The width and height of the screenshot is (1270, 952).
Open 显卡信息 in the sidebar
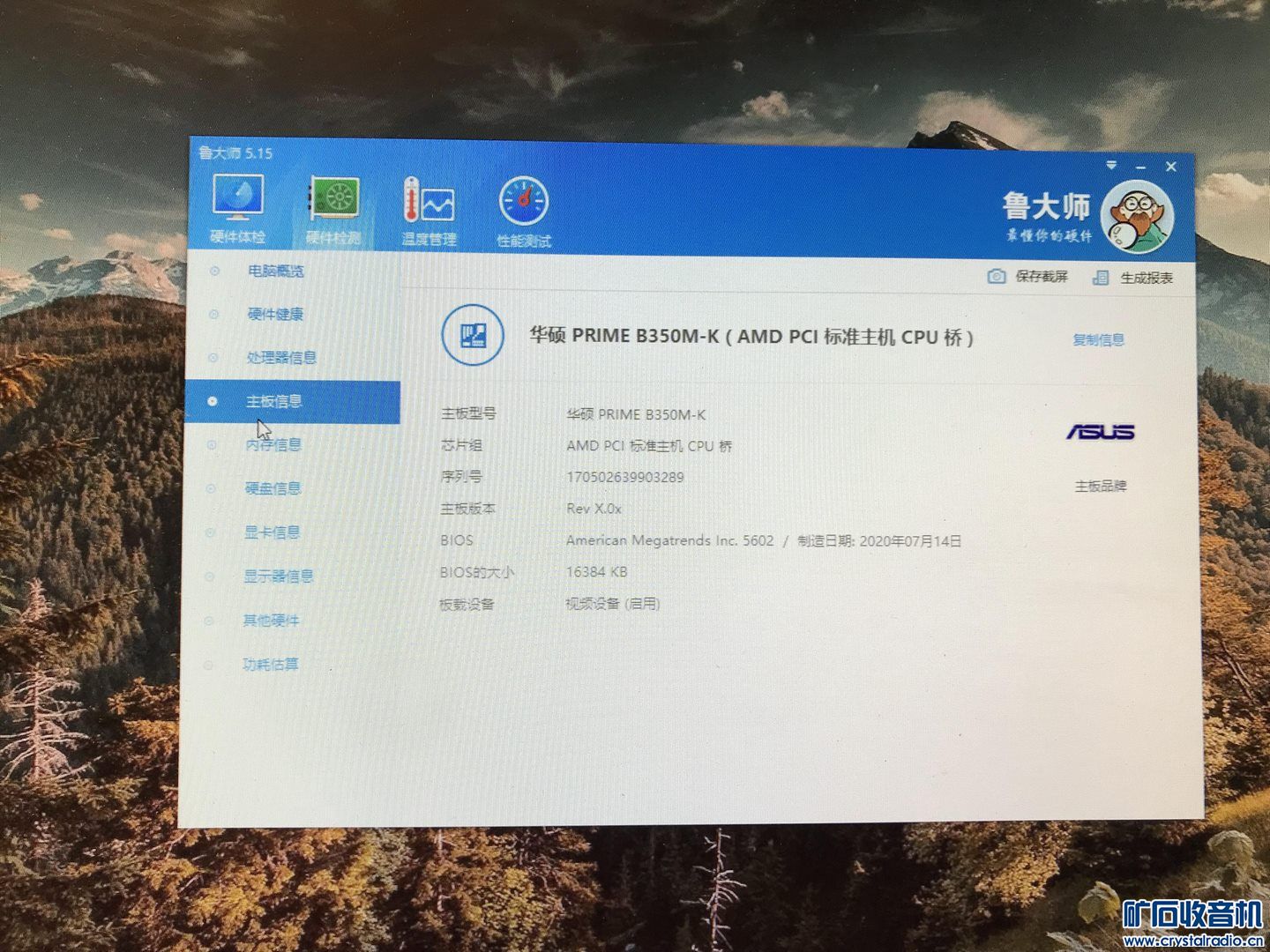click(272, 532)
